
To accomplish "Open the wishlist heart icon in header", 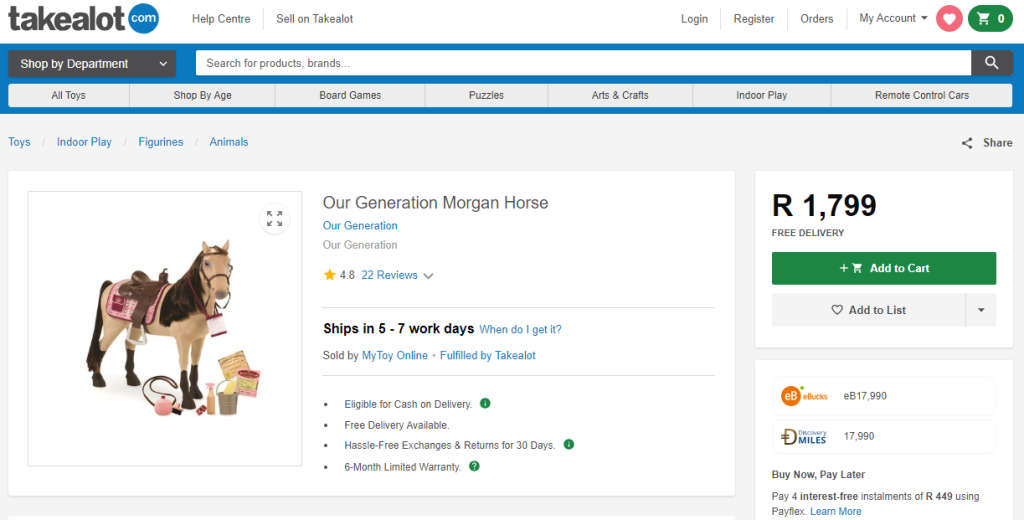I will pos(949,18).
